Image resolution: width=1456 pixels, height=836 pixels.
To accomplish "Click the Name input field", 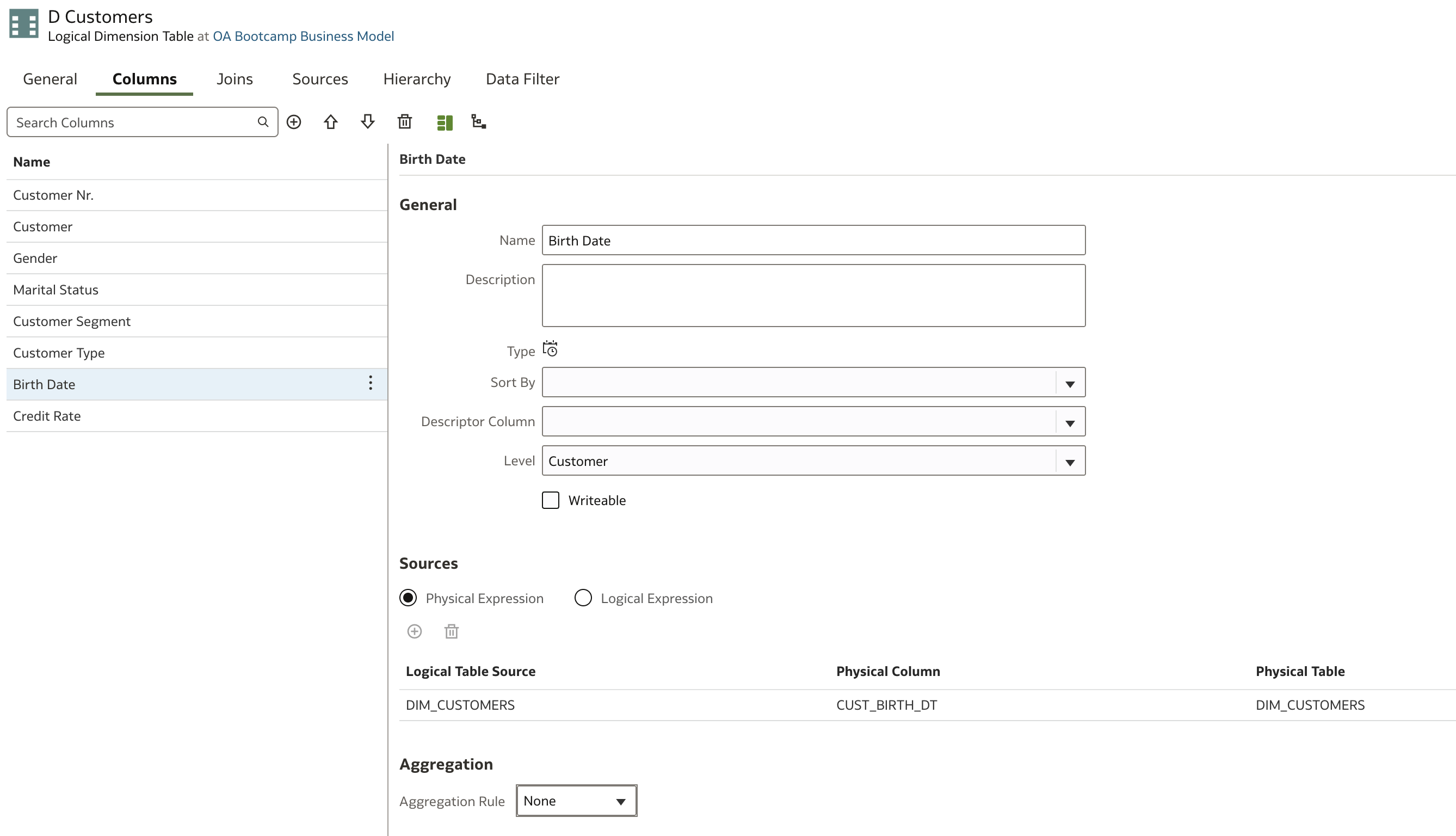I will (813, 240).
